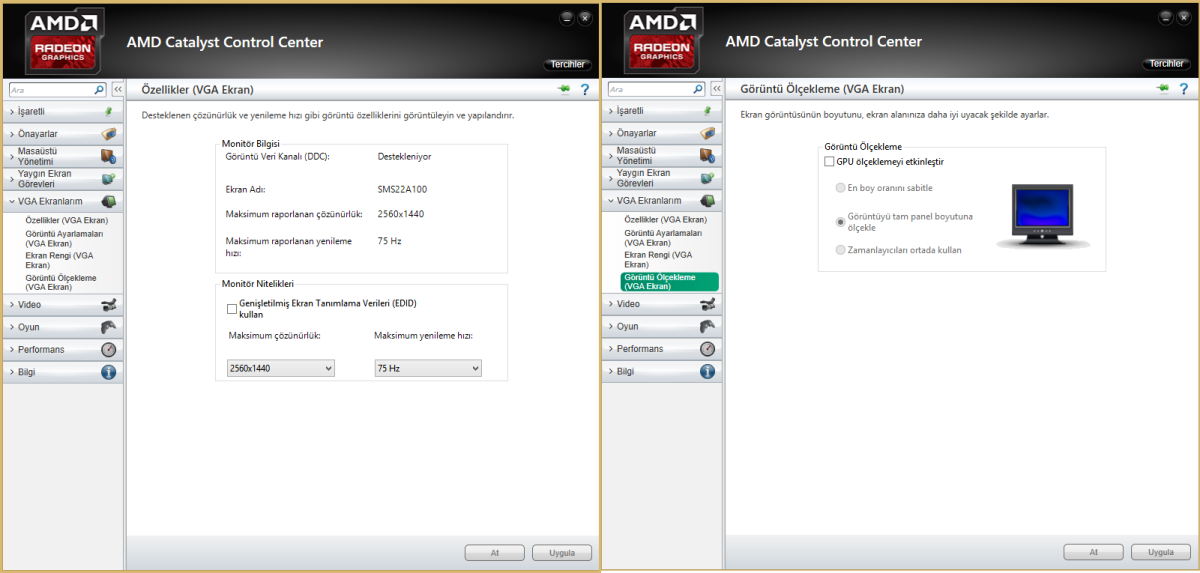The width and height of the screenshot is (1200, 573).
Task: Click the Yaygın Ekran Görevleri icon in Özellikler window
Action: pos(109,179)
